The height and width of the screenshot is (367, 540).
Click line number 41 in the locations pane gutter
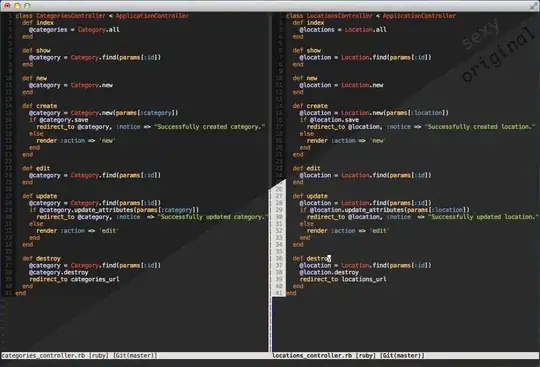pos(279,293)
